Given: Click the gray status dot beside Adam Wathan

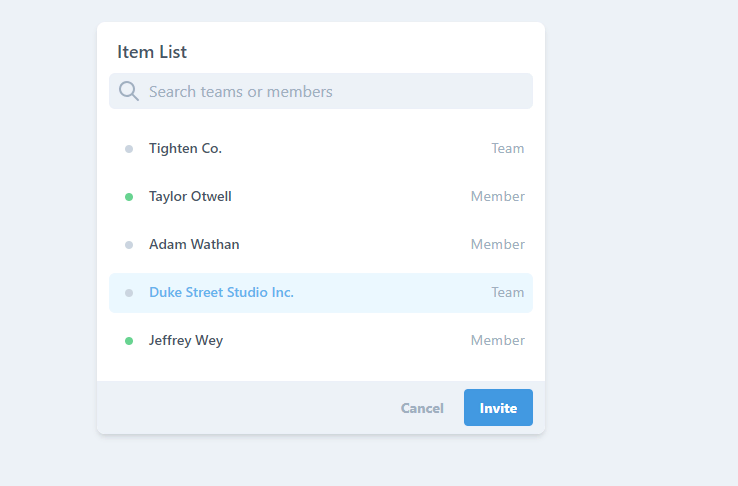Looking at the screenshot, I should 129,245.
